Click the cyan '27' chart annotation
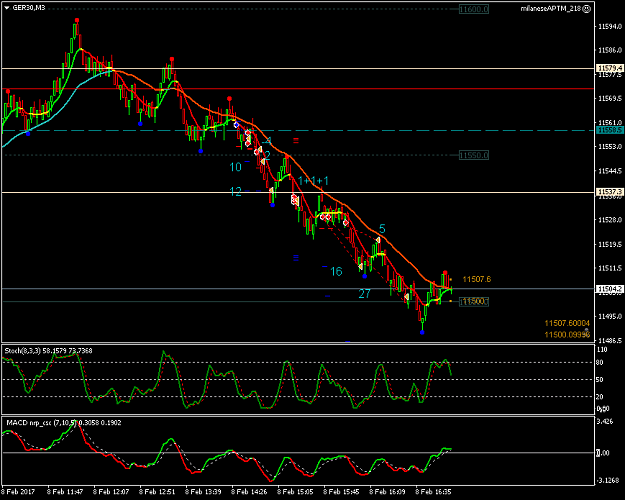This screenshot has width=625, height=500. (x=364, y=294)
